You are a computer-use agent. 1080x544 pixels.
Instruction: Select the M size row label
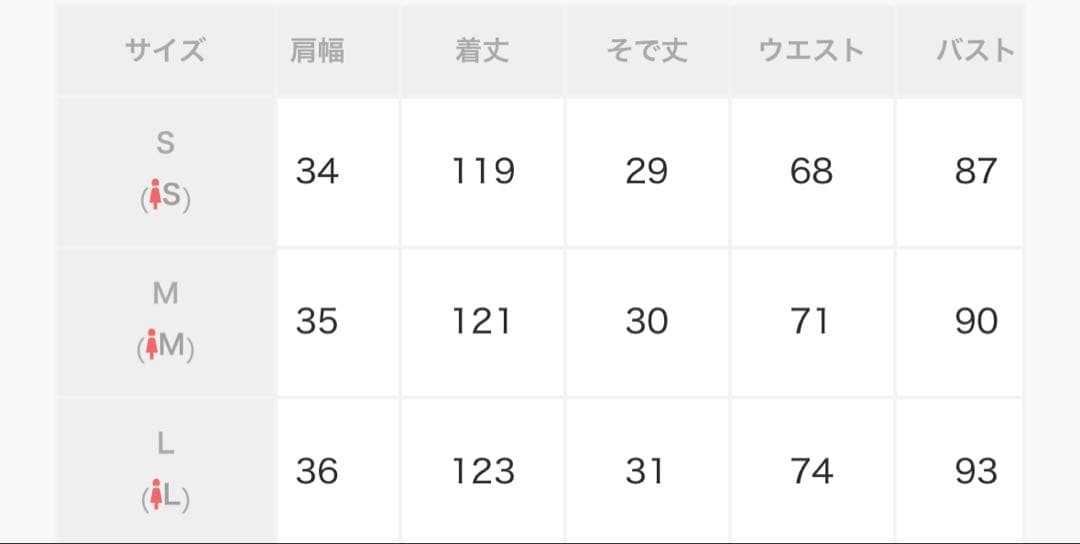pyautogui.click(x=165, y=294)
